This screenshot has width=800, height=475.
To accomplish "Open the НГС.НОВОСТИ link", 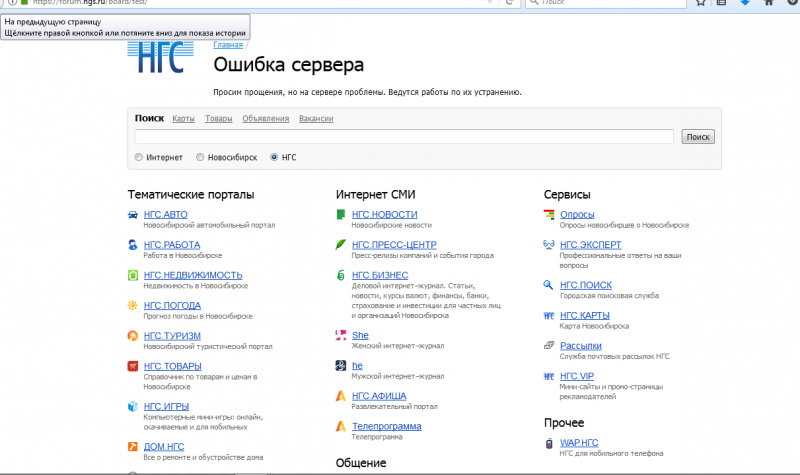I will (x=385, y=215).
